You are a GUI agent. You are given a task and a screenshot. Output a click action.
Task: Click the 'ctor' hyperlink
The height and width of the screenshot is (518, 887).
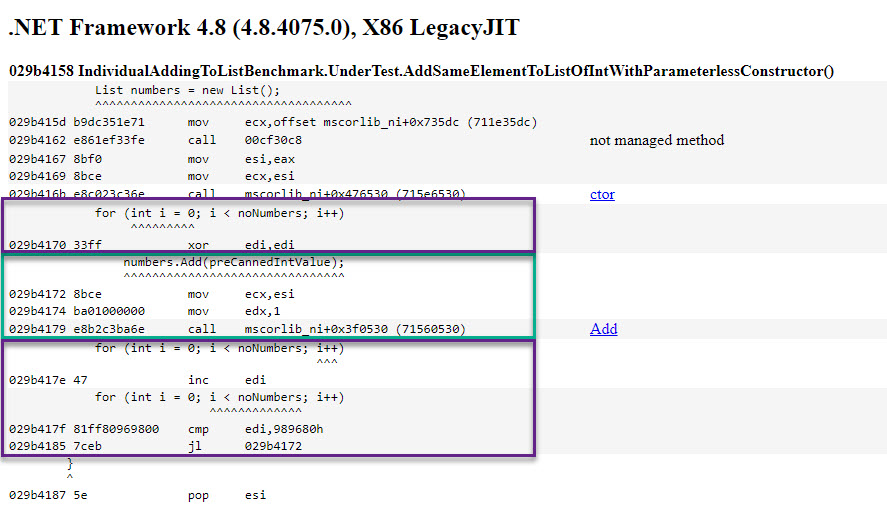[602, 194]
